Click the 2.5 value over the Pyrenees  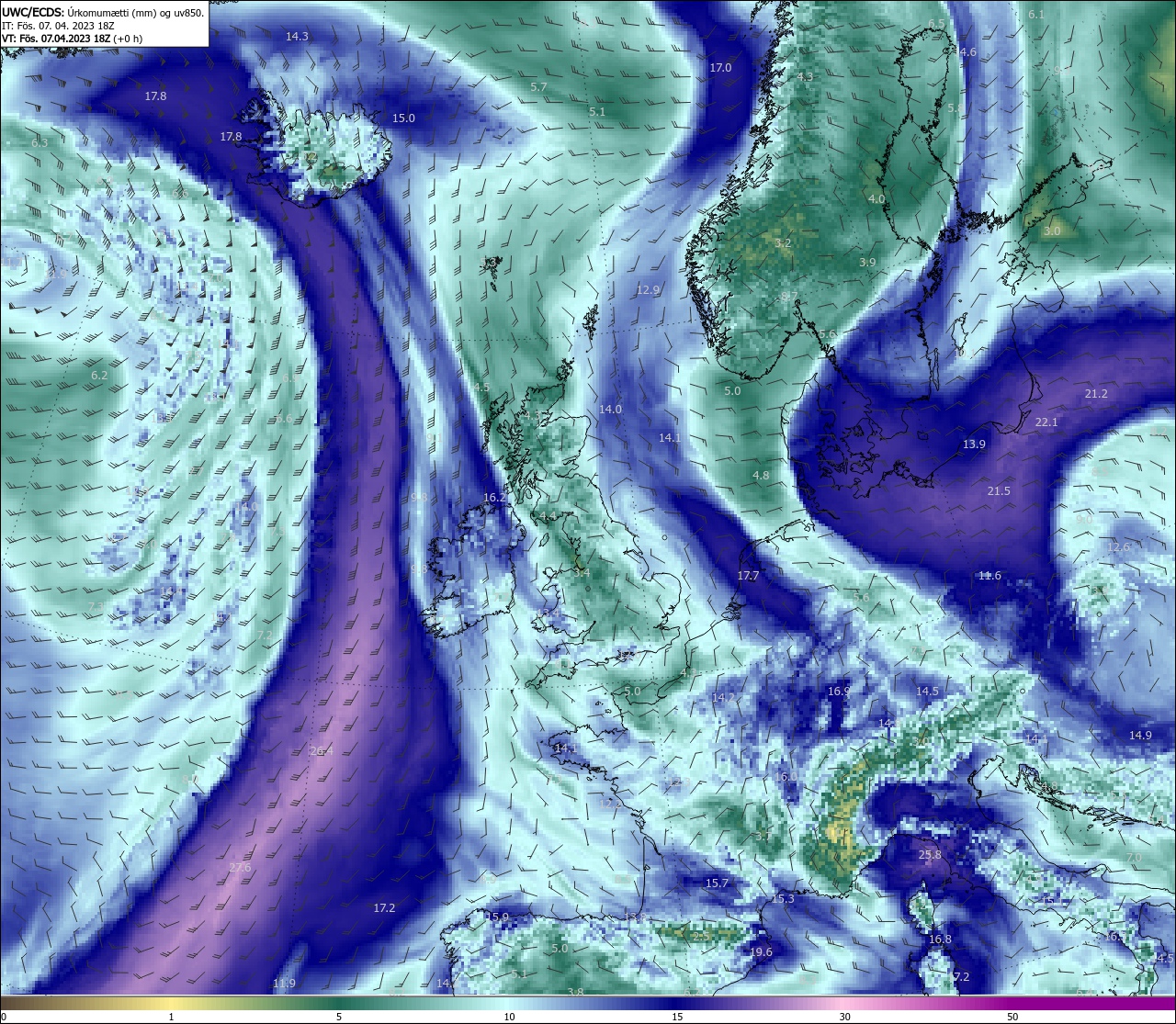click(x=700, y=936)
